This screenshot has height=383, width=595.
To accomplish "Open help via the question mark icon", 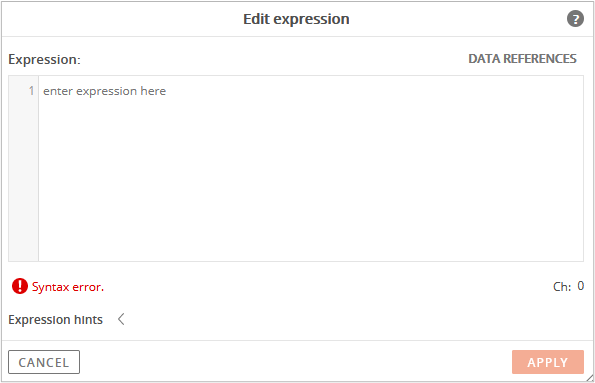I will tap(575, 19).
